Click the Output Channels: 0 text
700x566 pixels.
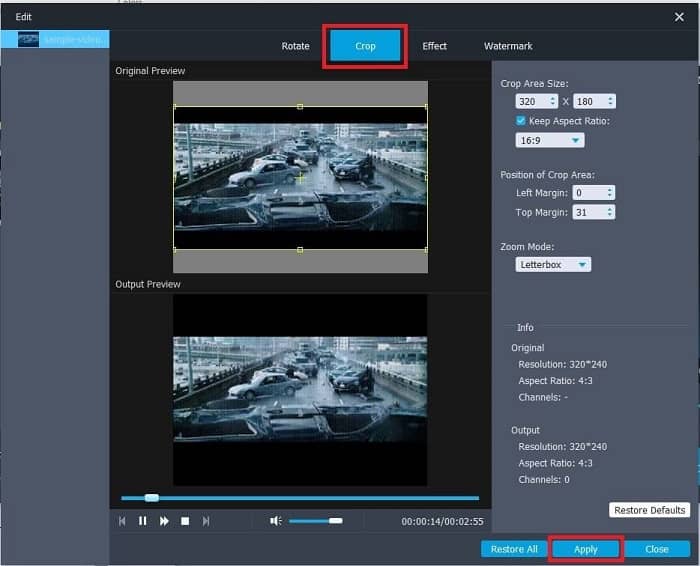coord(544,479)
